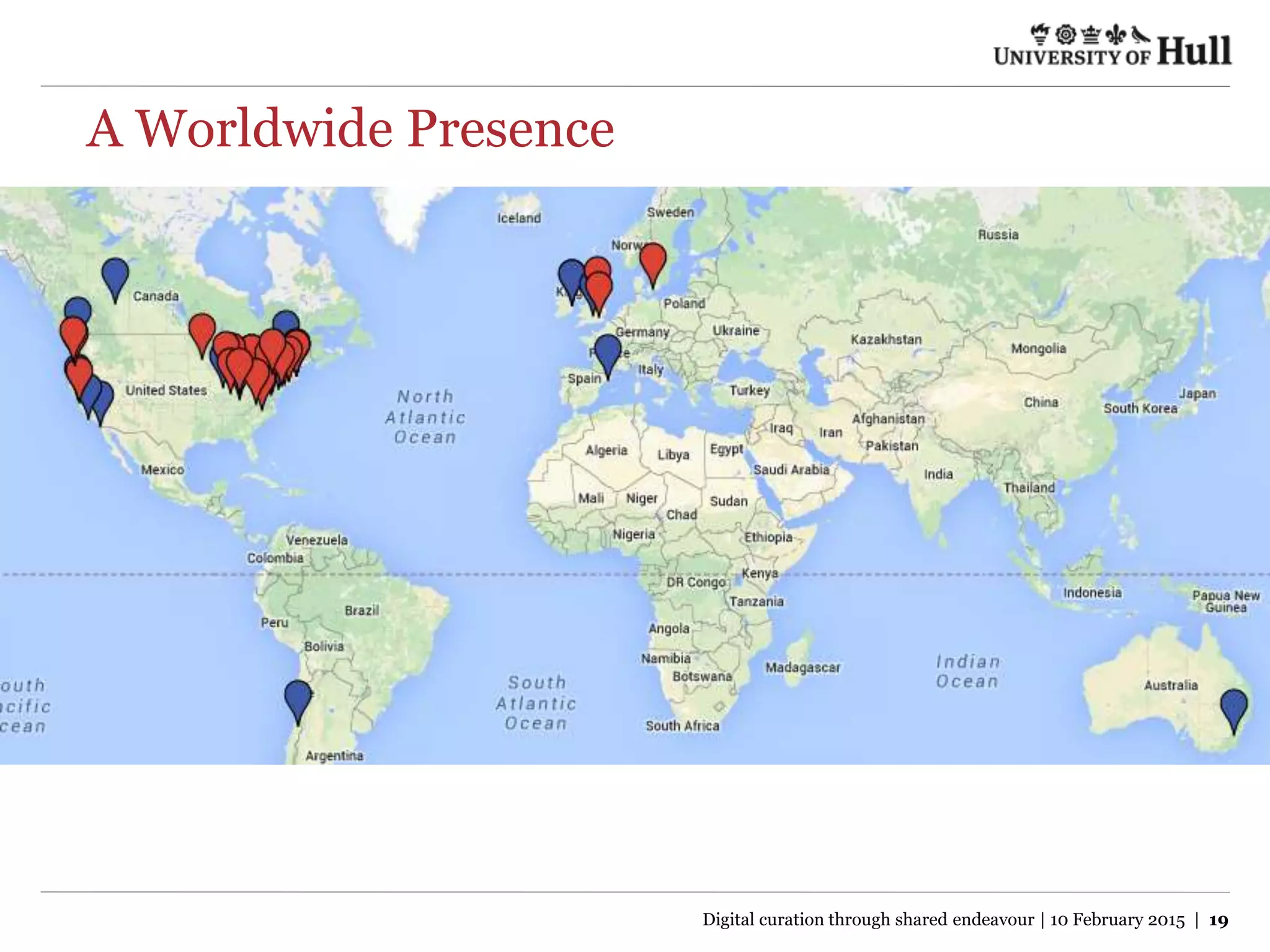Click the 'Argentina' country label
This screenshot has height=952, width=1270.
pos(334,756)
